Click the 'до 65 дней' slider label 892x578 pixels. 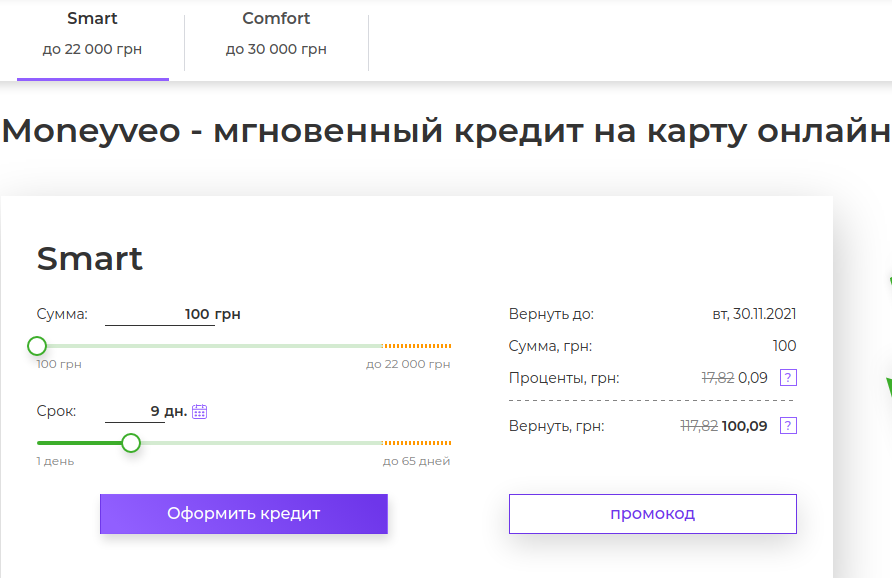[416, 461]
